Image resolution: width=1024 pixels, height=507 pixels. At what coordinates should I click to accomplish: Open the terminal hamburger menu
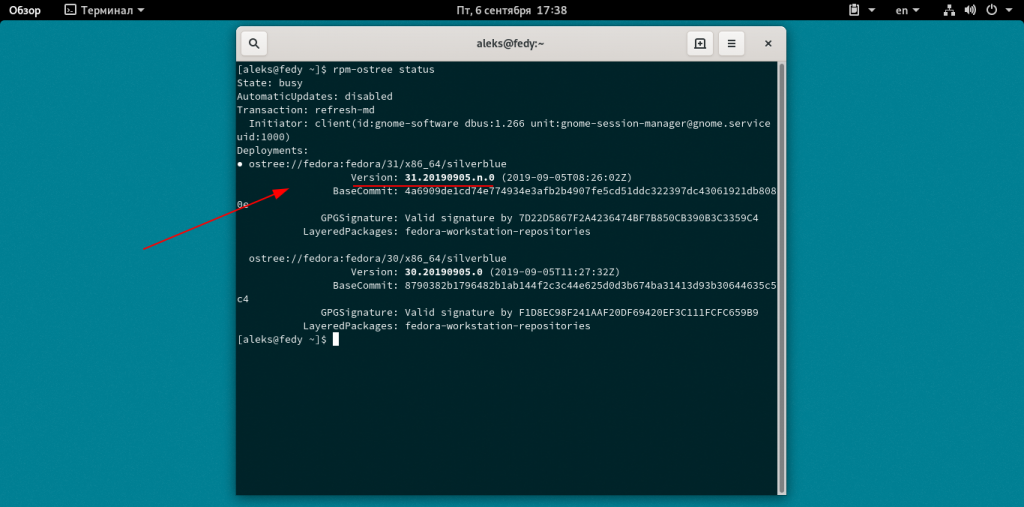732,44
